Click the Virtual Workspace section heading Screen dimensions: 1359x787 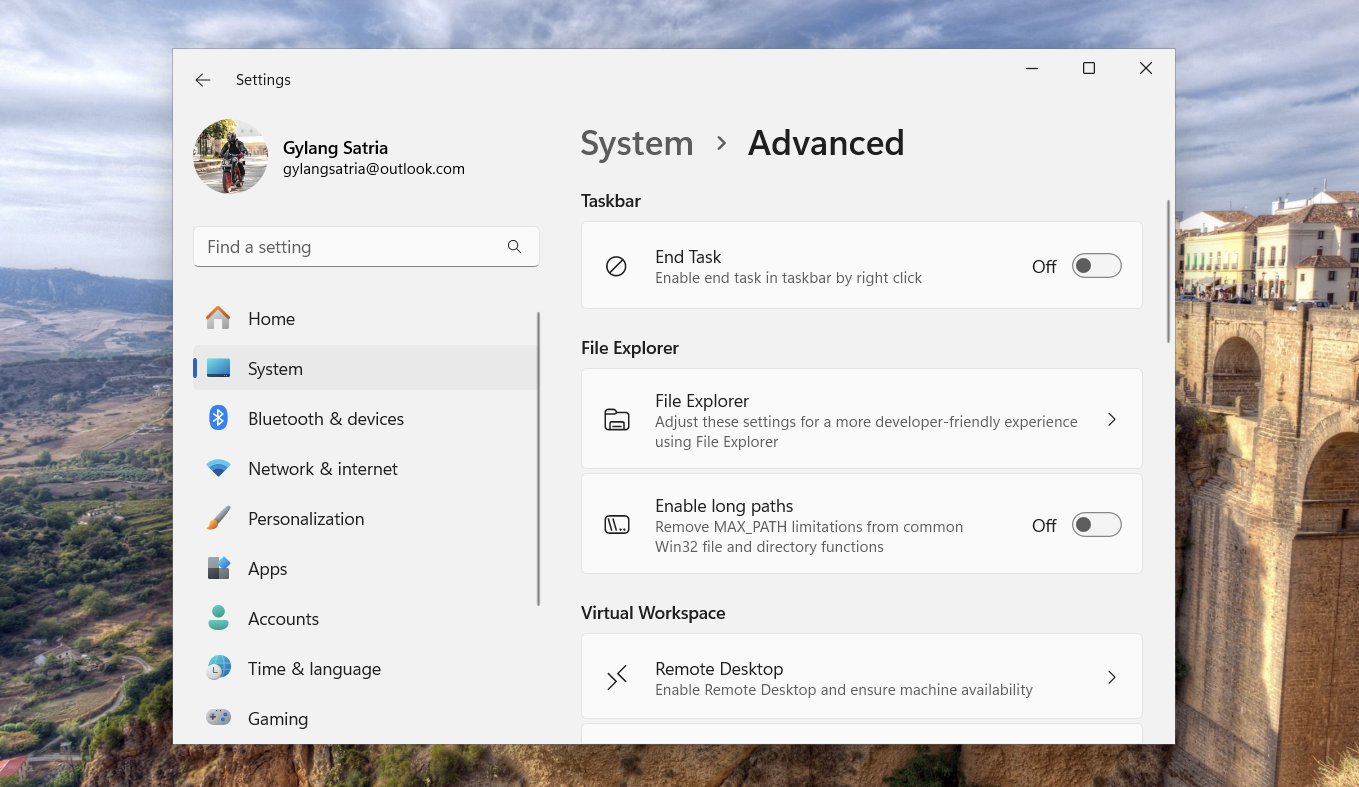point(653,613)
